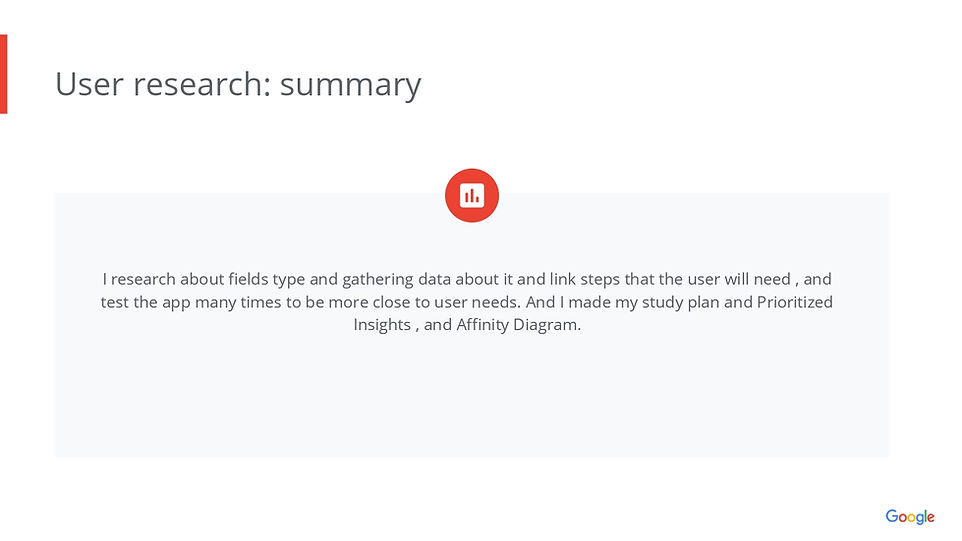Click the "User research: summary" title
Screen dimensions: 962x541
tap(238, 84)
